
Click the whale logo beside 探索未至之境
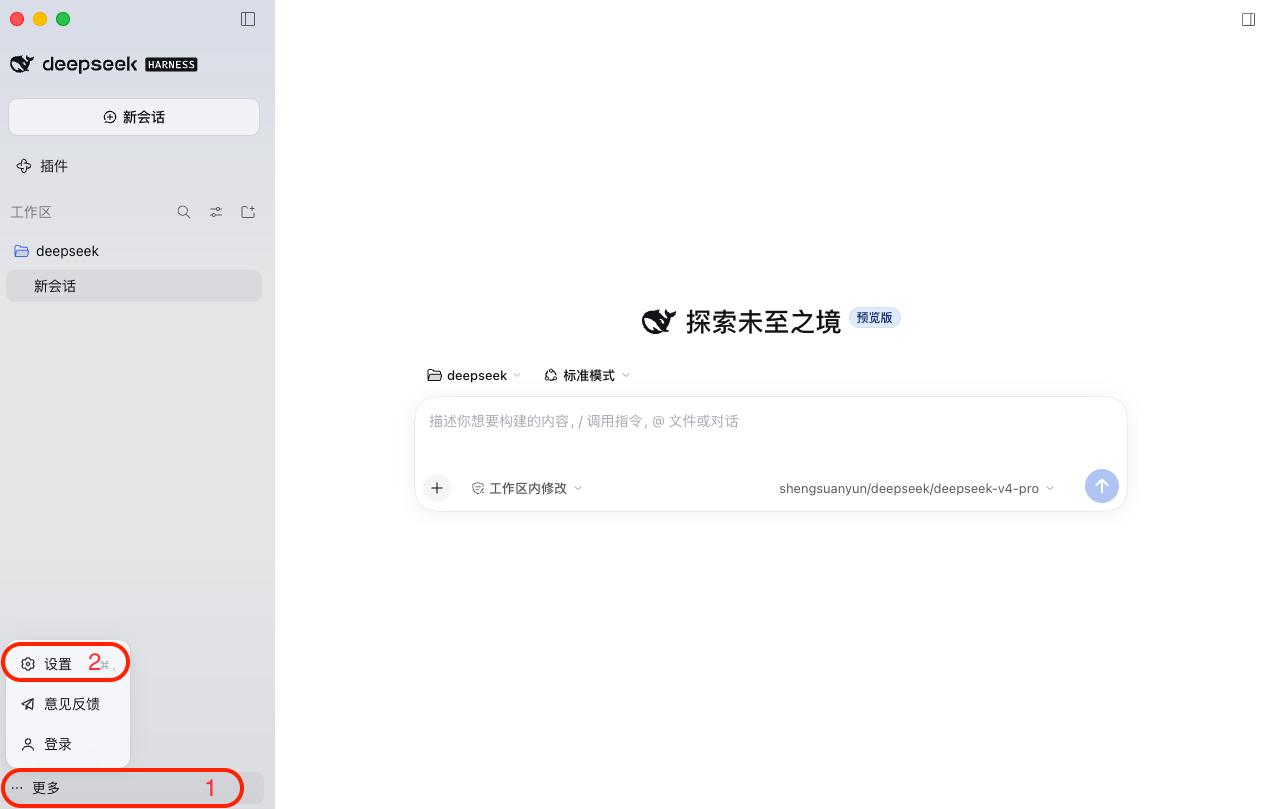[658, 321]
